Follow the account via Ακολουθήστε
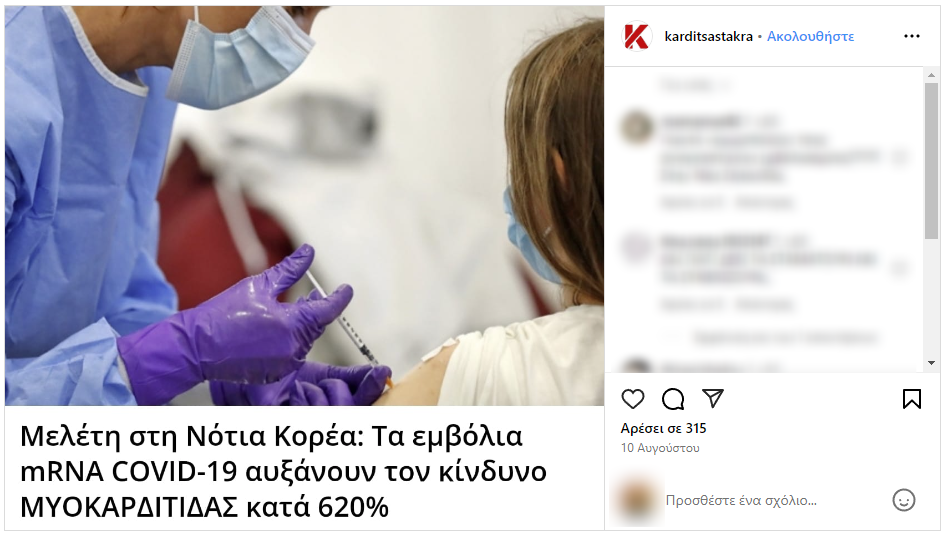 pos(810,36)
